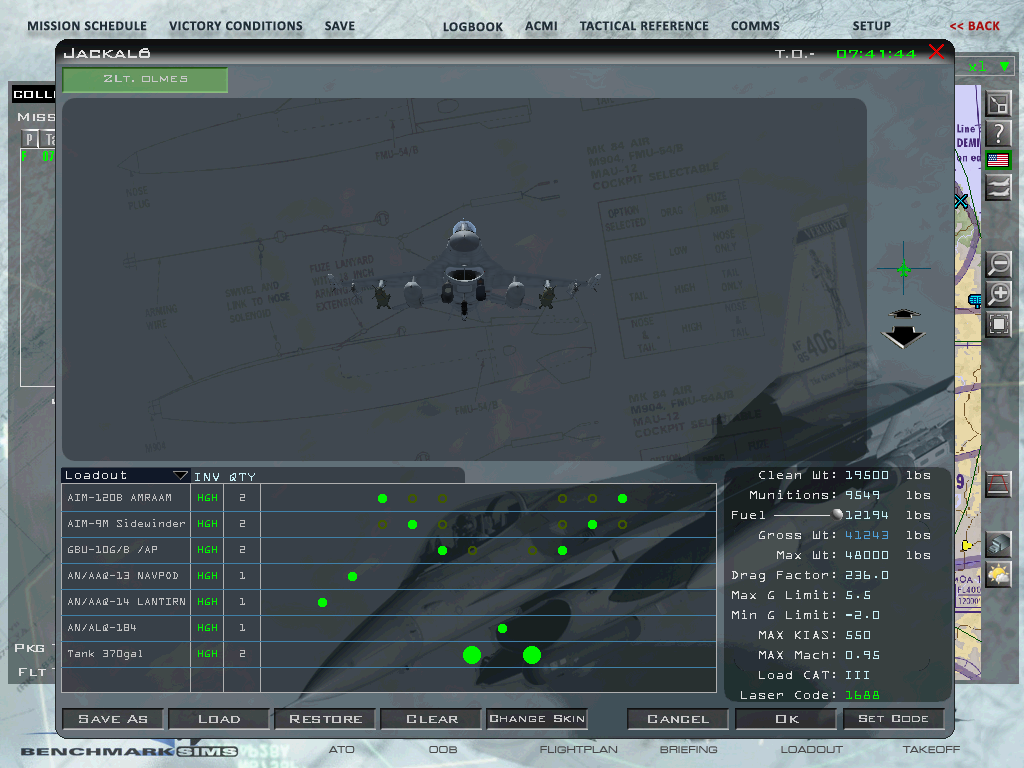
Task: Select the 2LT. OLMES pilot tab
Action: [x=145, y=80]
